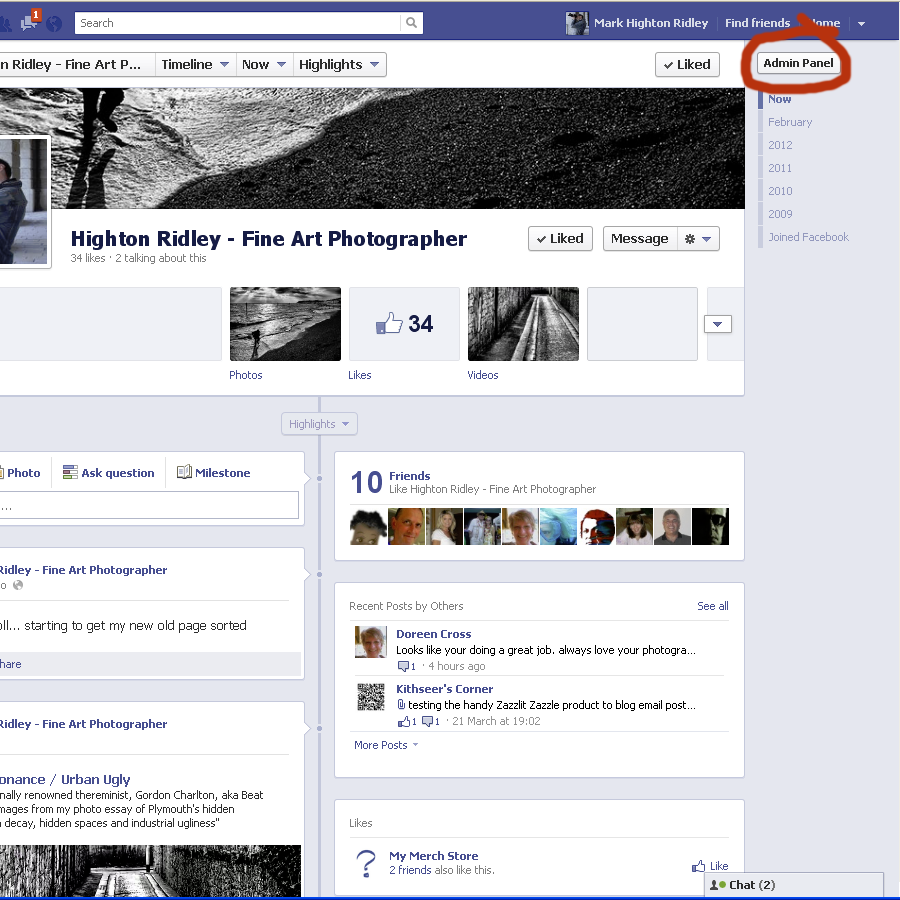900x900 pixels.
Task: Open My Merch Store link
Action: [433, 856]
